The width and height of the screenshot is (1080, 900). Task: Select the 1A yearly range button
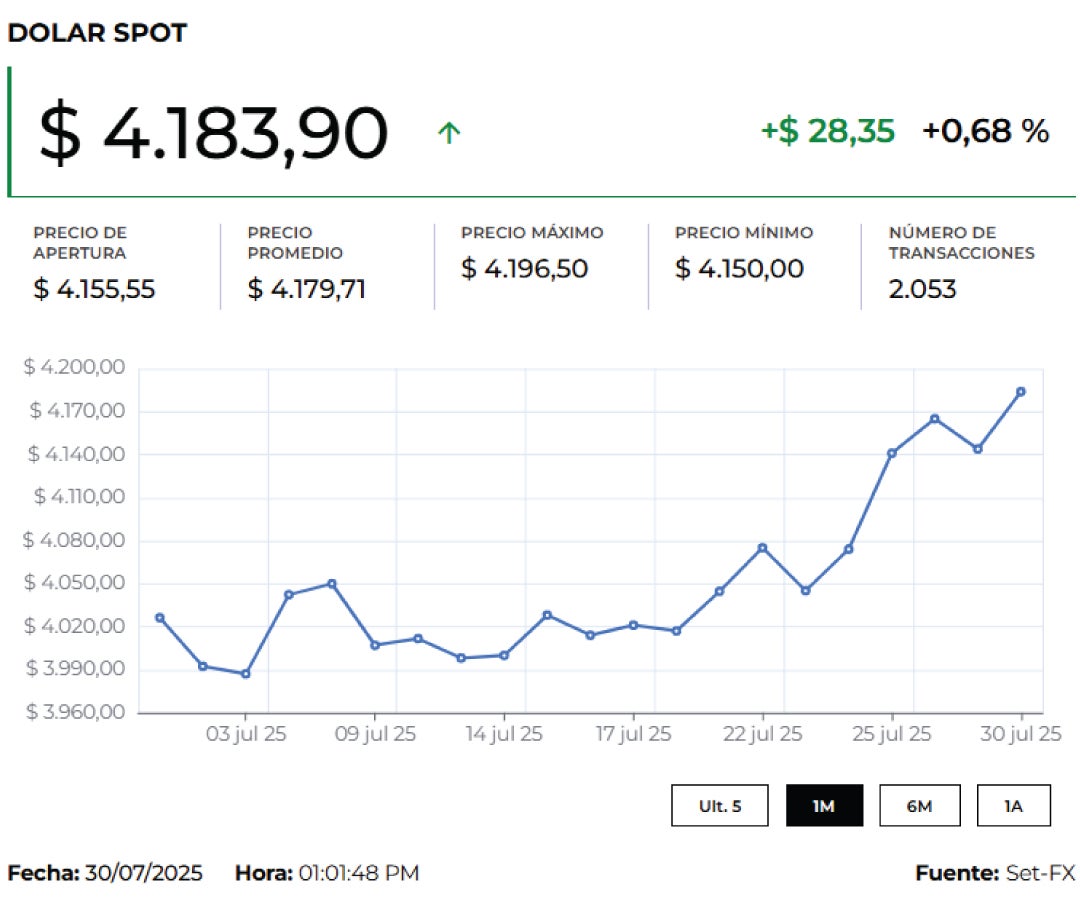(x=1013, y=806)
